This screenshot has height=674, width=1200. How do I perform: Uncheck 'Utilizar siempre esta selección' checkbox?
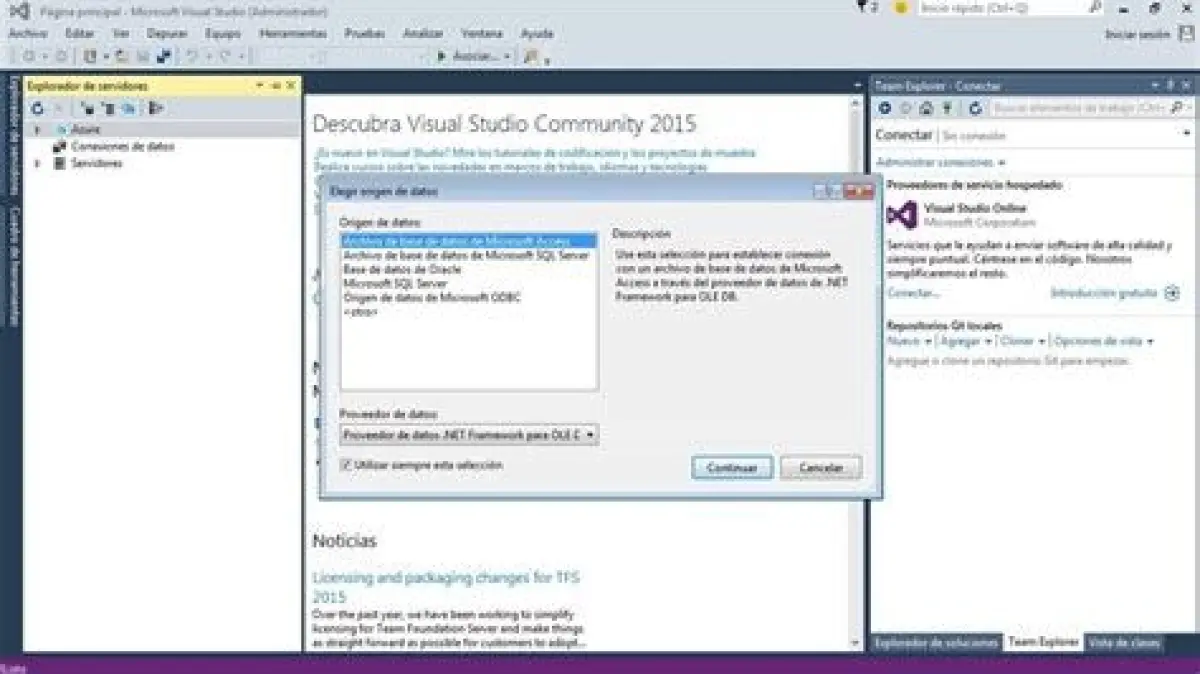[346, 465]
